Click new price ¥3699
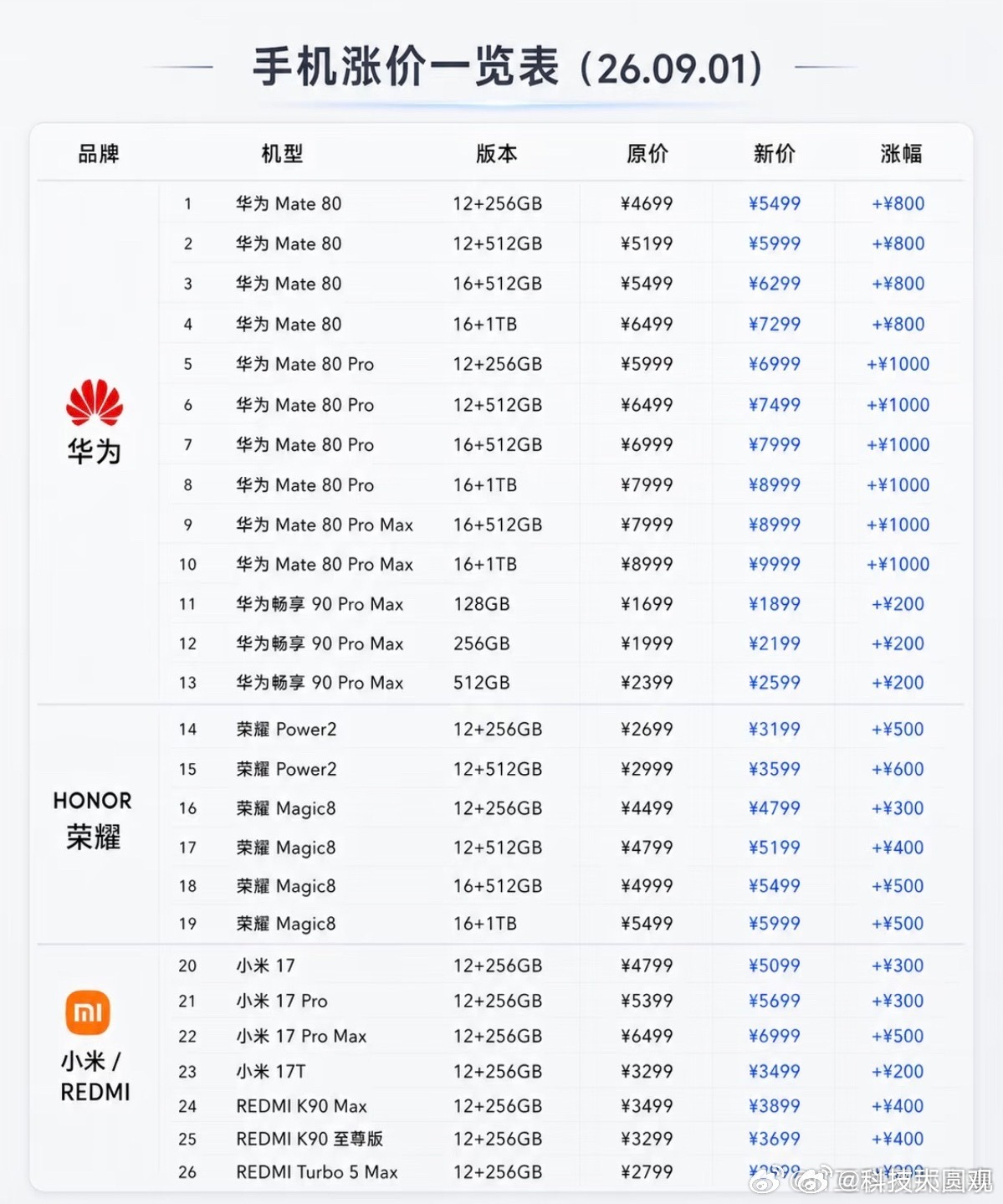 coord(775,1139)
